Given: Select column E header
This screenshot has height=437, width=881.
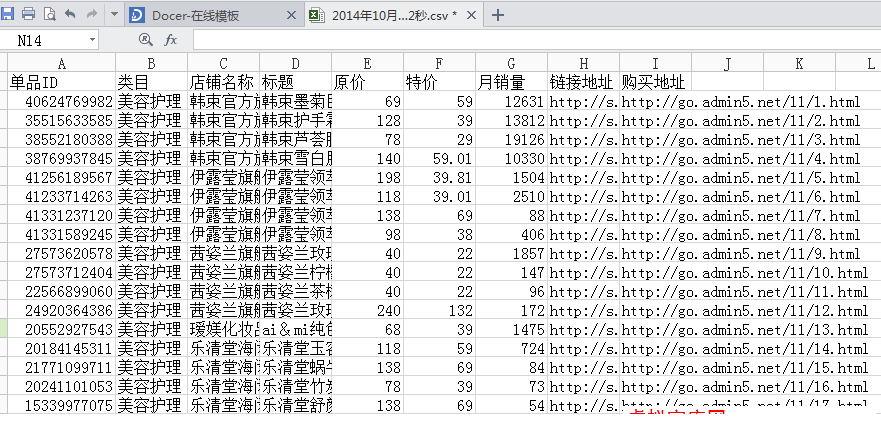Looking at the screenshot, I should (368, 63).
